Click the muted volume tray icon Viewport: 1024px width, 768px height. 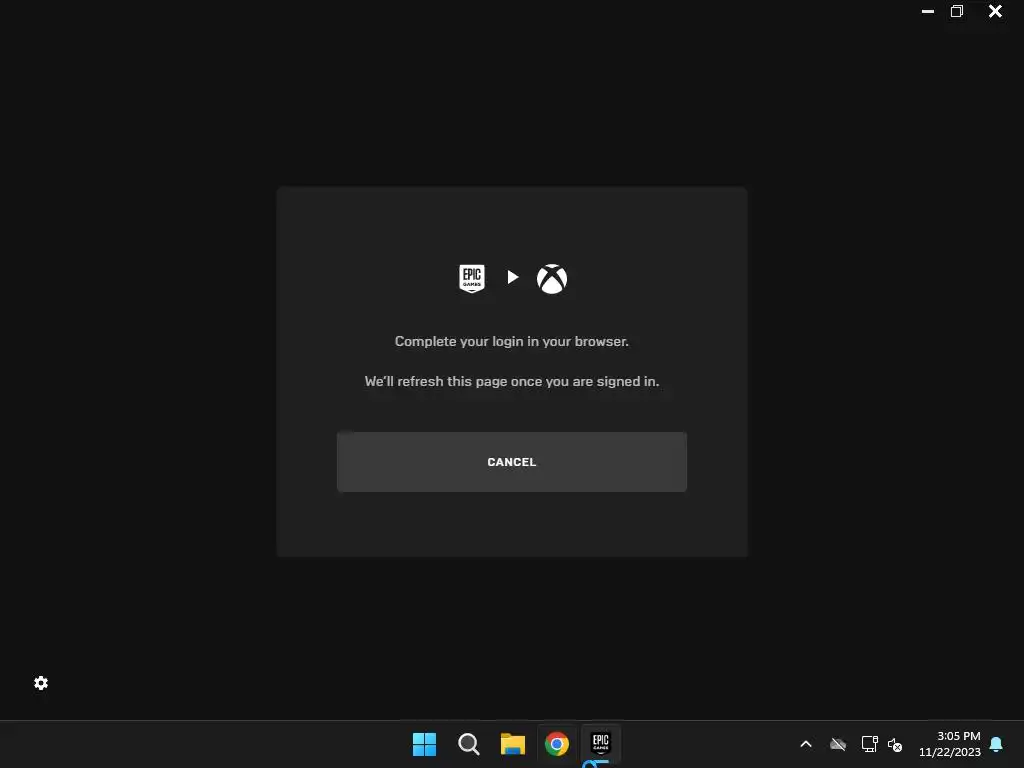[895, 744]
